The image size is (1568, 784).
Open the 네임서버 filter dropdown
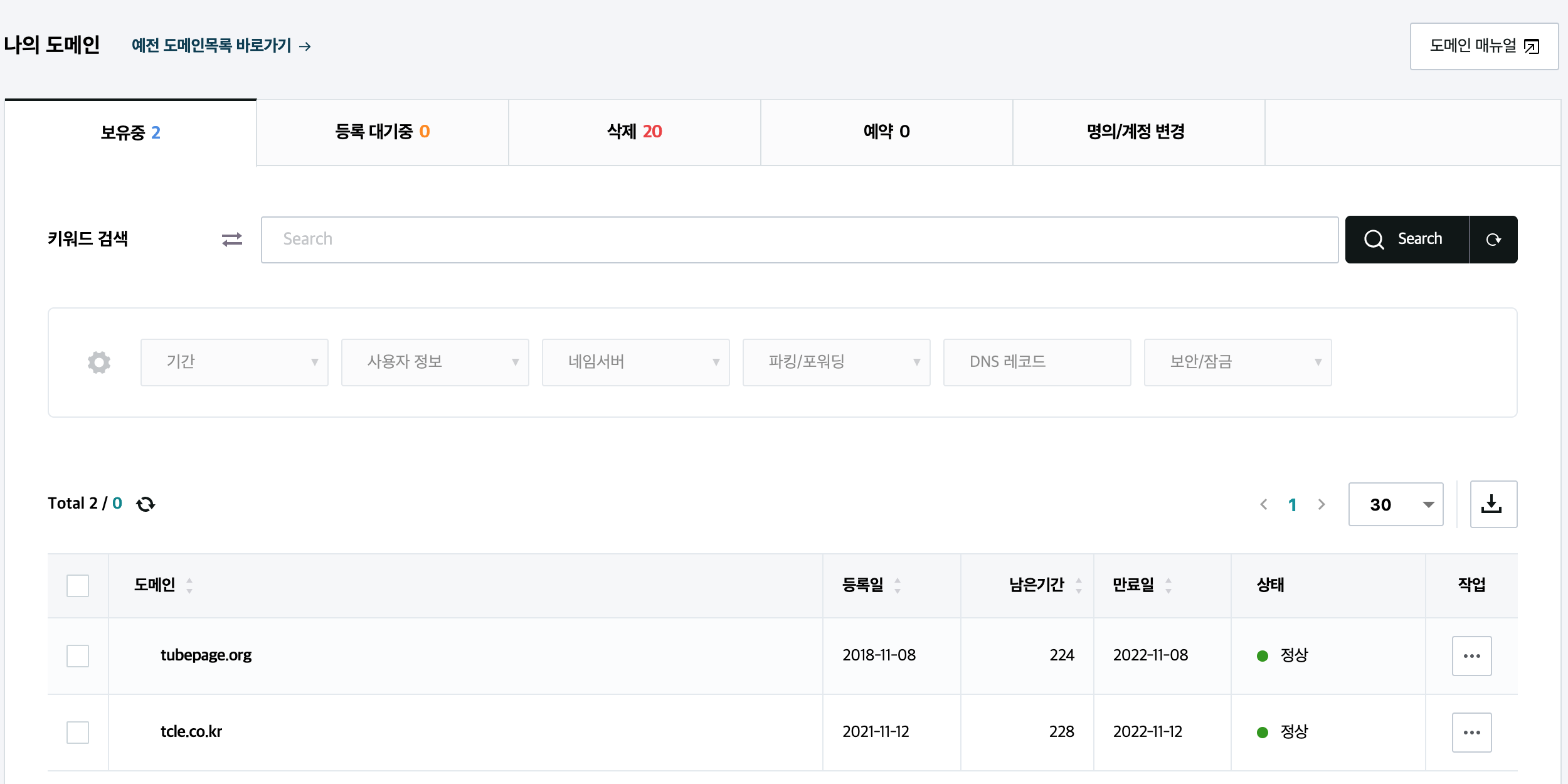(635, 363)
